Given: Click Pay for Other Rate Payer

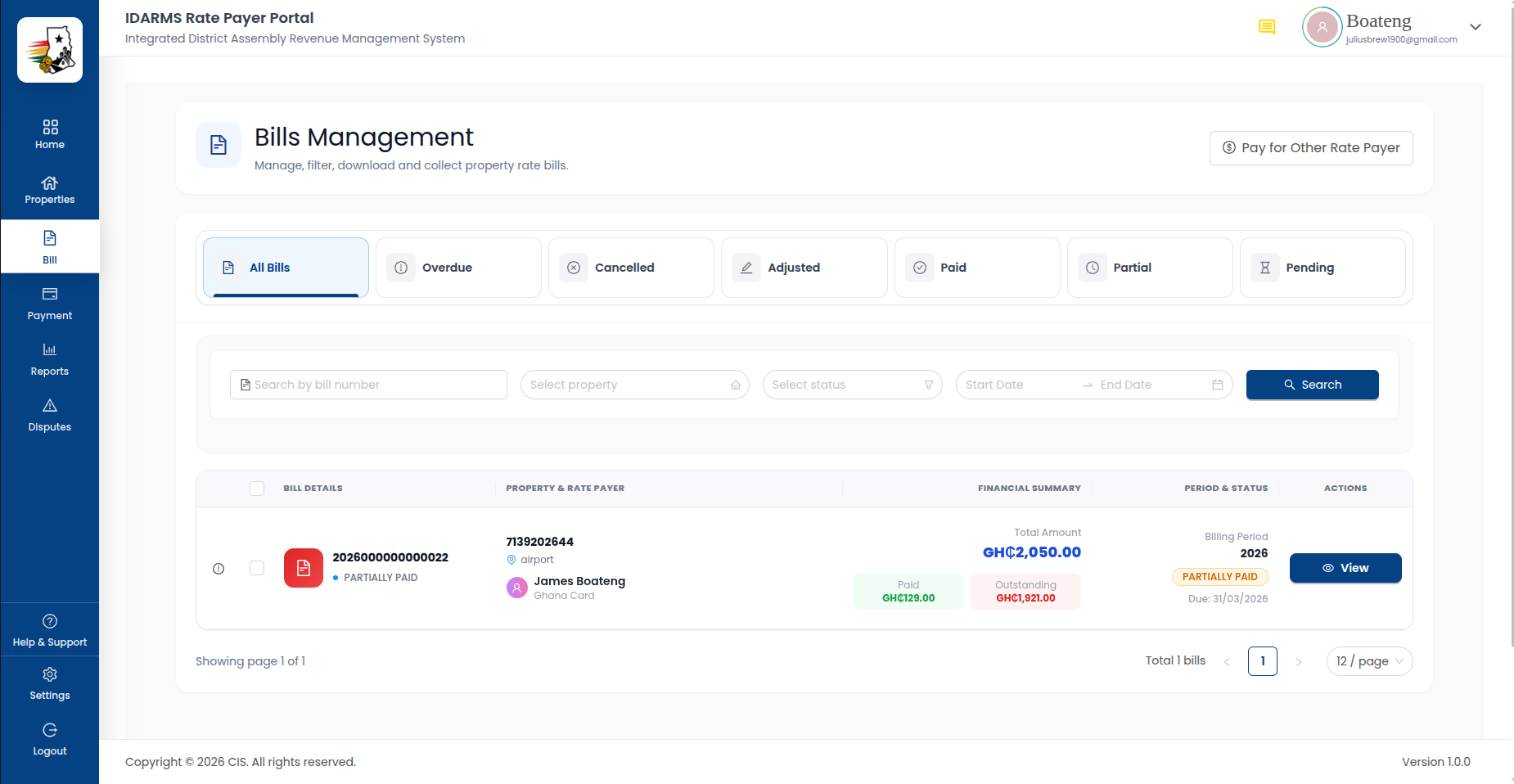Looking at the screenshot, I should click(x=1311, y=148).
